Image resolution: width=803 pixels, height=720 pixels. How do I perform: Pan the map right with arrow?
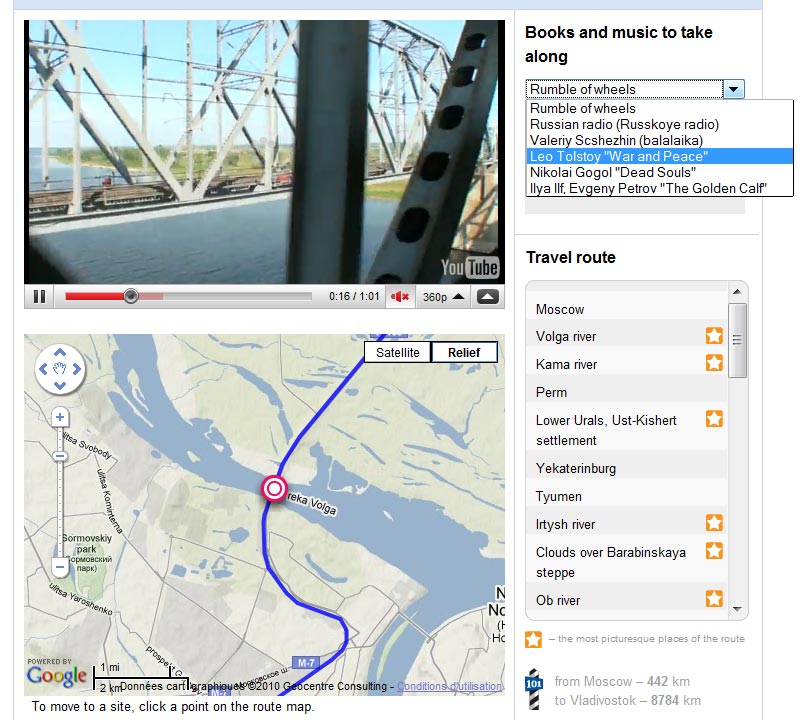[x=77, y=369]
